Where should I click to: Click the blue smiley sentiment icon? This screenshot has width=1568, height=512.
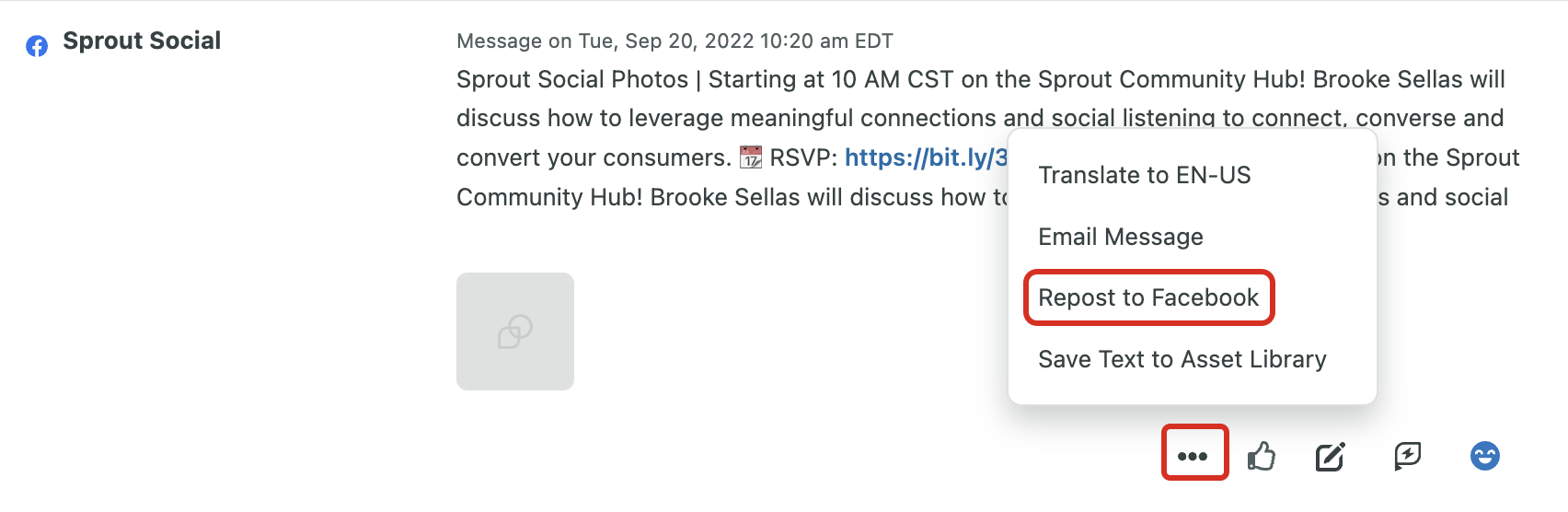tap(1485, 456)
